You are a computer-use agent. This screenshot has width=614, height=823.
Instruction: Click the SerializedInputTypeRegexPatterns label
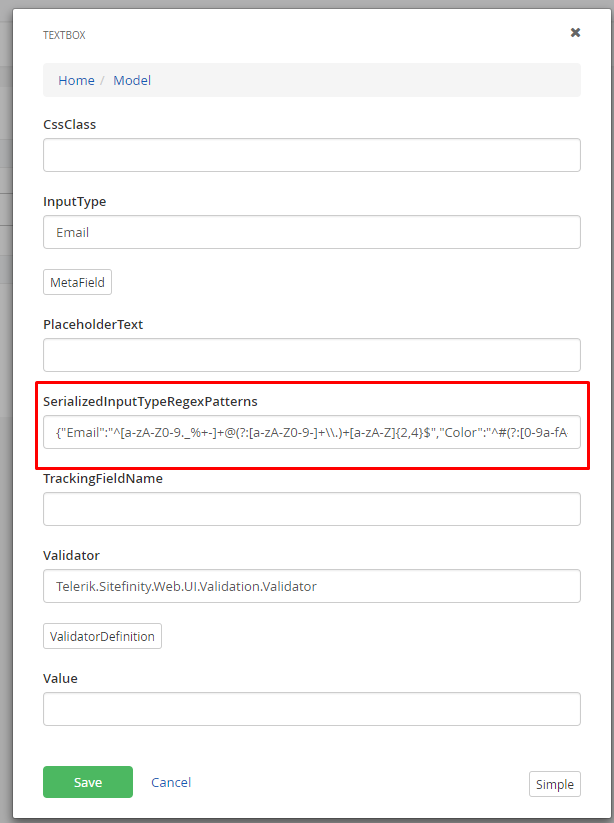click(149, 401)
